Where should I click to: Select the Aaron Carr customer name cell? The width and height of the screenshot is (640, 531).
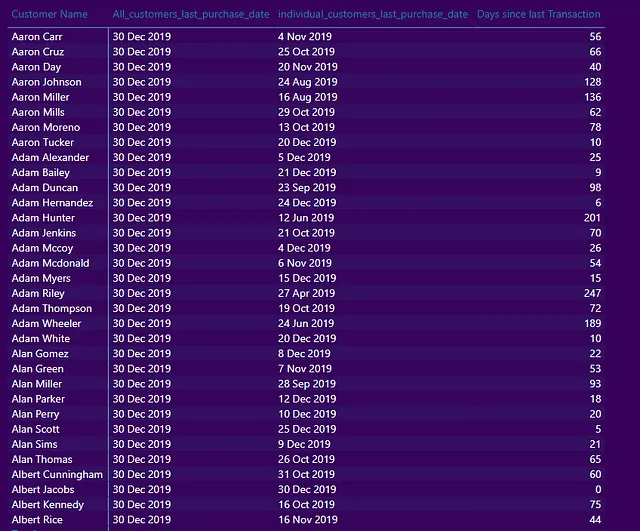tap(37, 37)
